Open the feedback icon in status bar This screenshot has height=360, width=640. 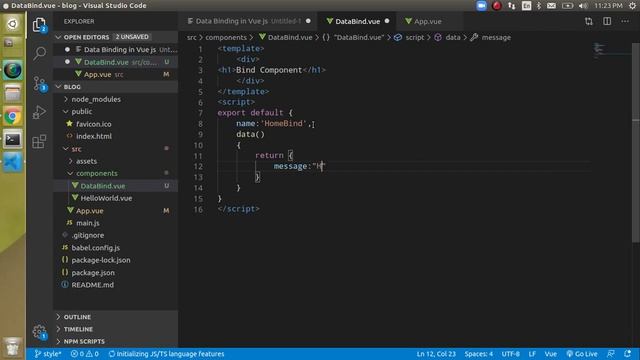click(611, 354)
